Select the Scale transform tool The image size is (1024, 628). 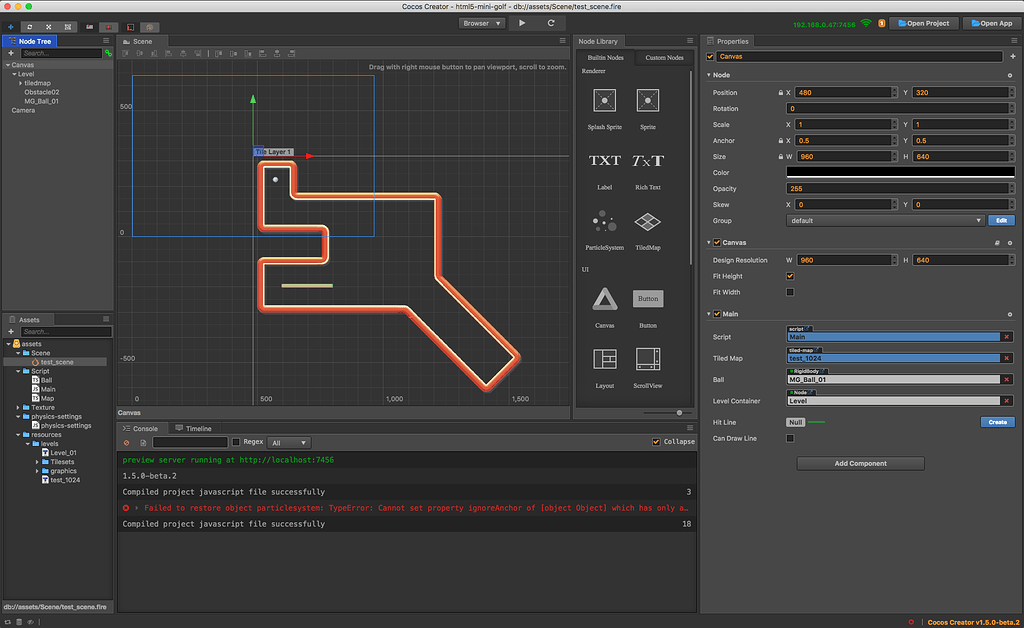48,27
